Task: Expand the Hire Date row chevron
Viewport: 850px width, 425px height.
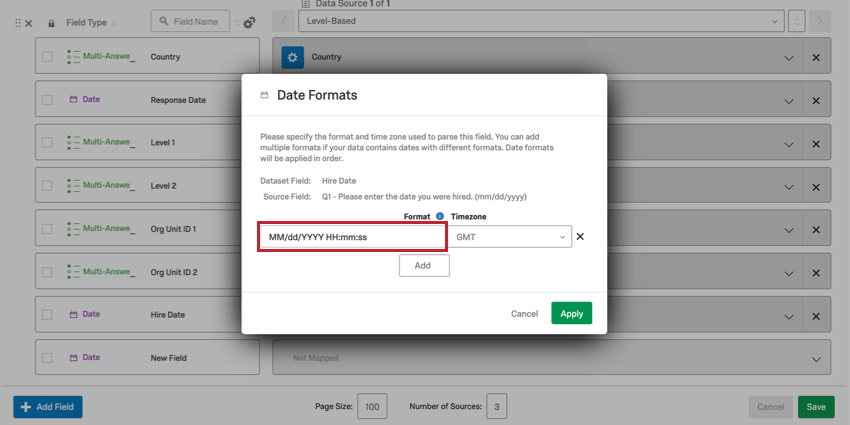Action: 789,317
